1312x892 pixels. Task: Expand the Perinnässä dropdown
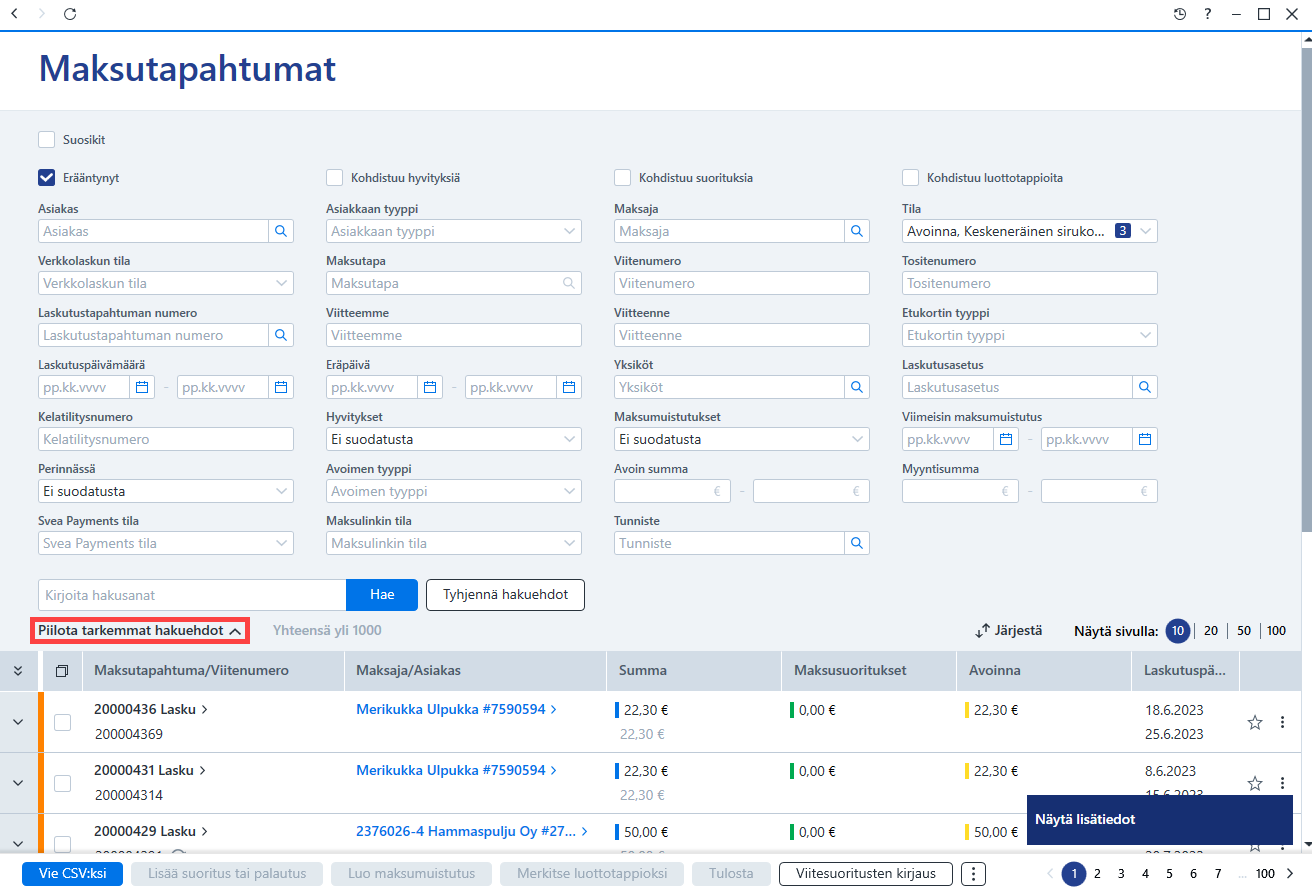(x=166, y=491)
